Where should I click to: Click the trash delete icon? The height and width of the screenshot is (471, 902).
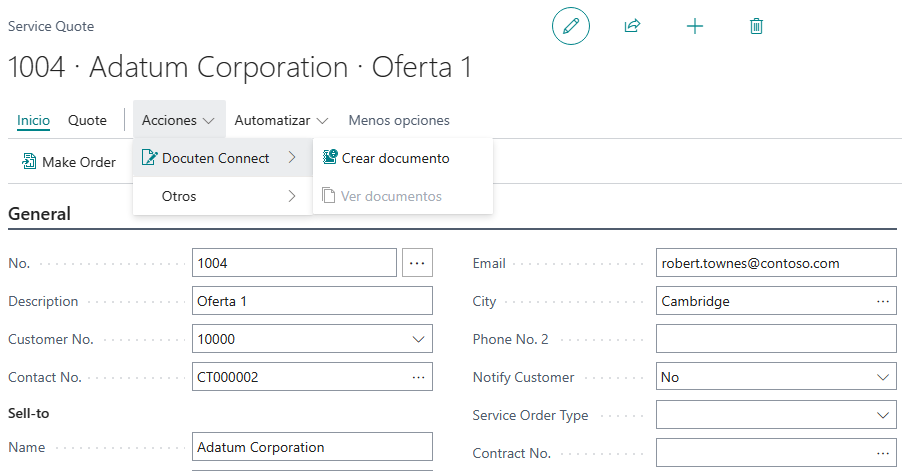coord(756,26)
